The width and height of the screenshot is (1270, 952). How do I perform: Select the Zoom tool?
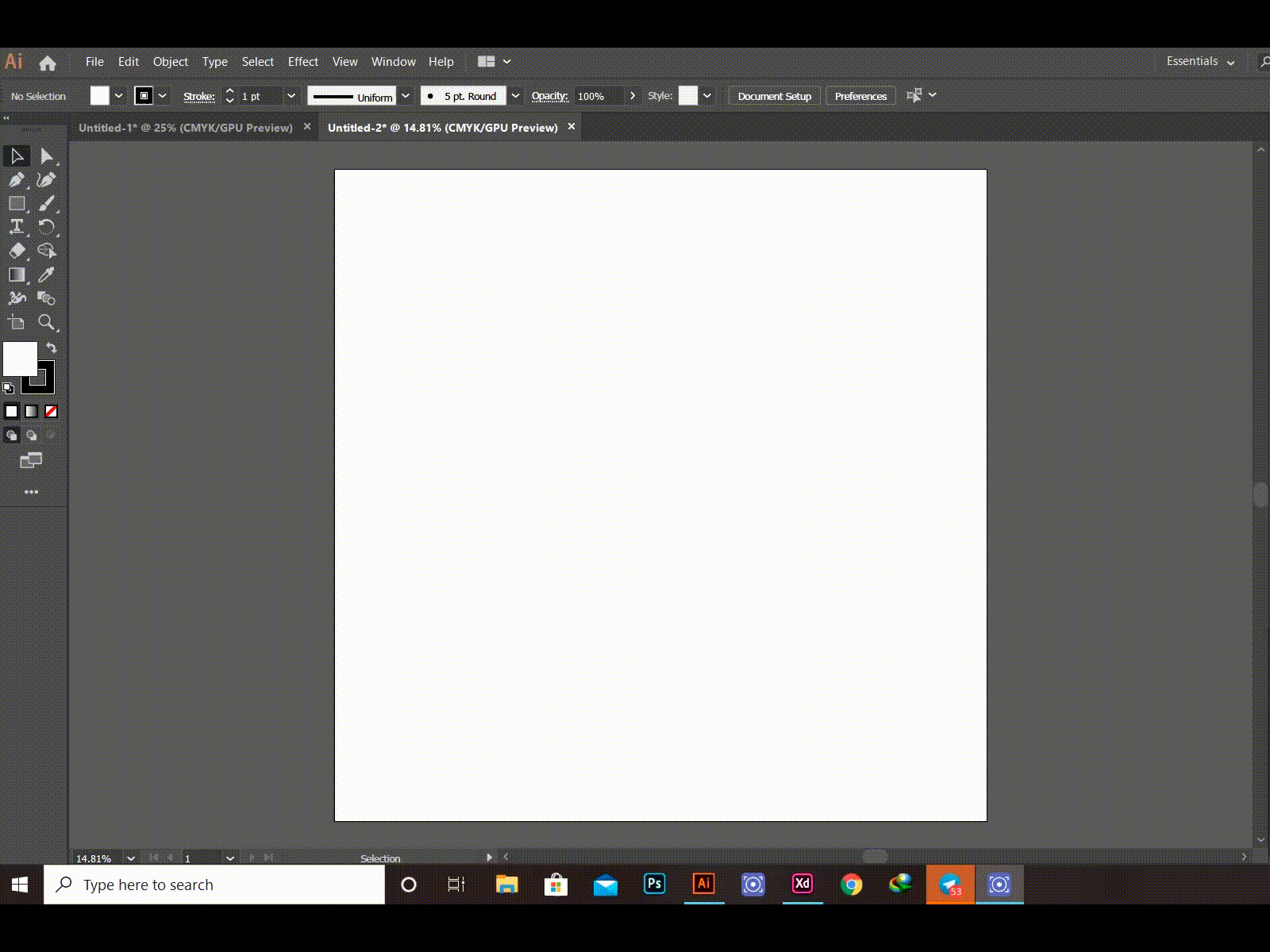click(47, 322)
